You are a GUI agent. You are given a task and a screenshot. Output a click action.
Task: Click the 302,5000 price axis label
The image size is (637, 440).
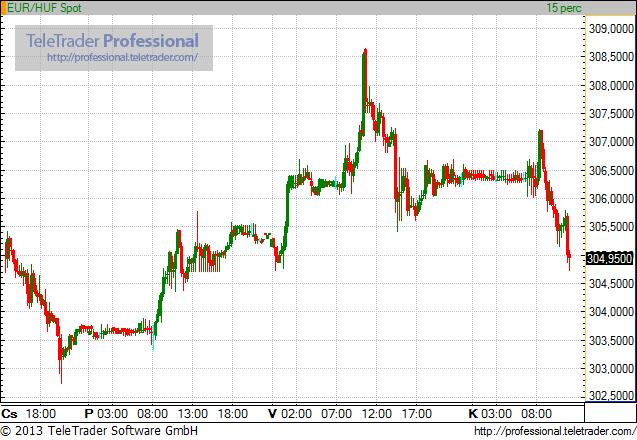click(x=611, y=395)
